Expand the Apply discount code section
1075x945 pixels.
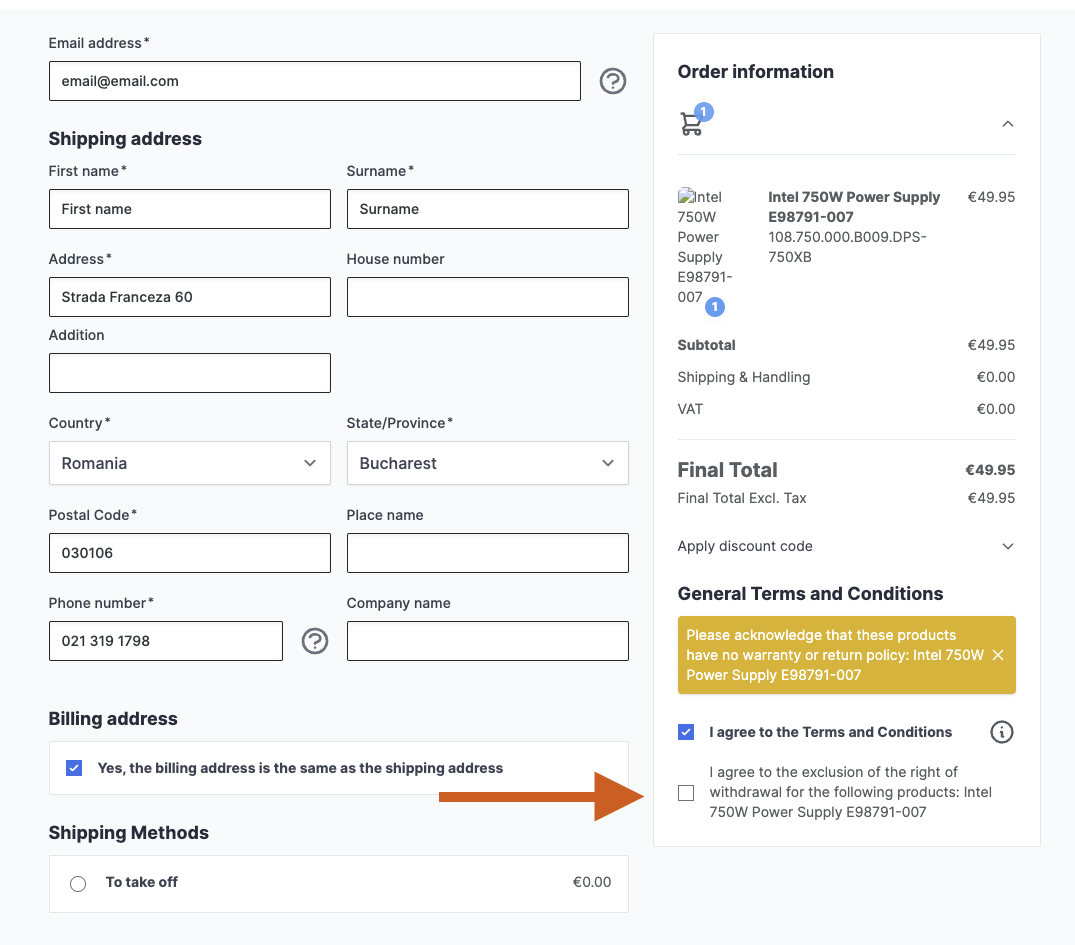[1007, 546]
